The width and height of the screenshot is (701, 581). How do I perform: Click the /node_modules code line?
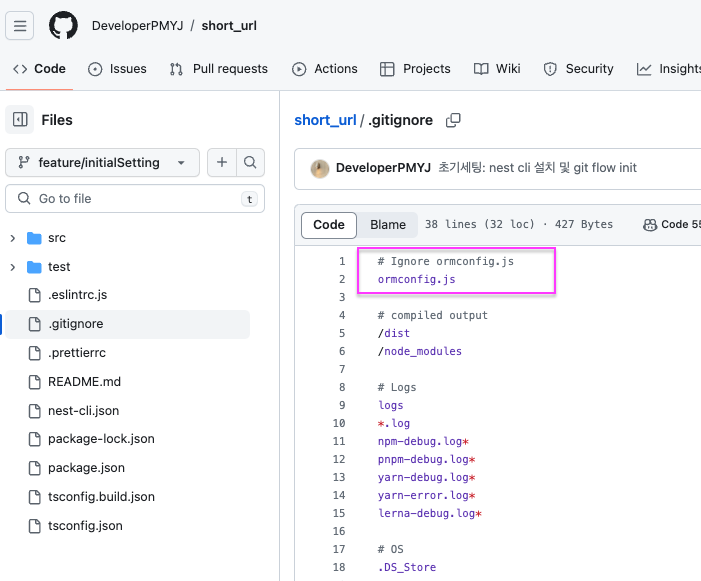pos(420,352)
